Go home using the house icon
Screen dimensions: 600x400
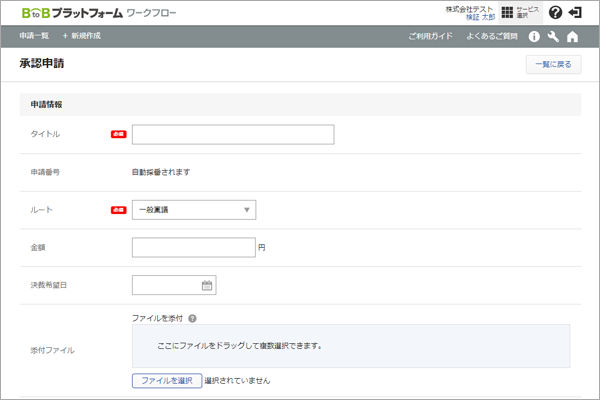572,36
